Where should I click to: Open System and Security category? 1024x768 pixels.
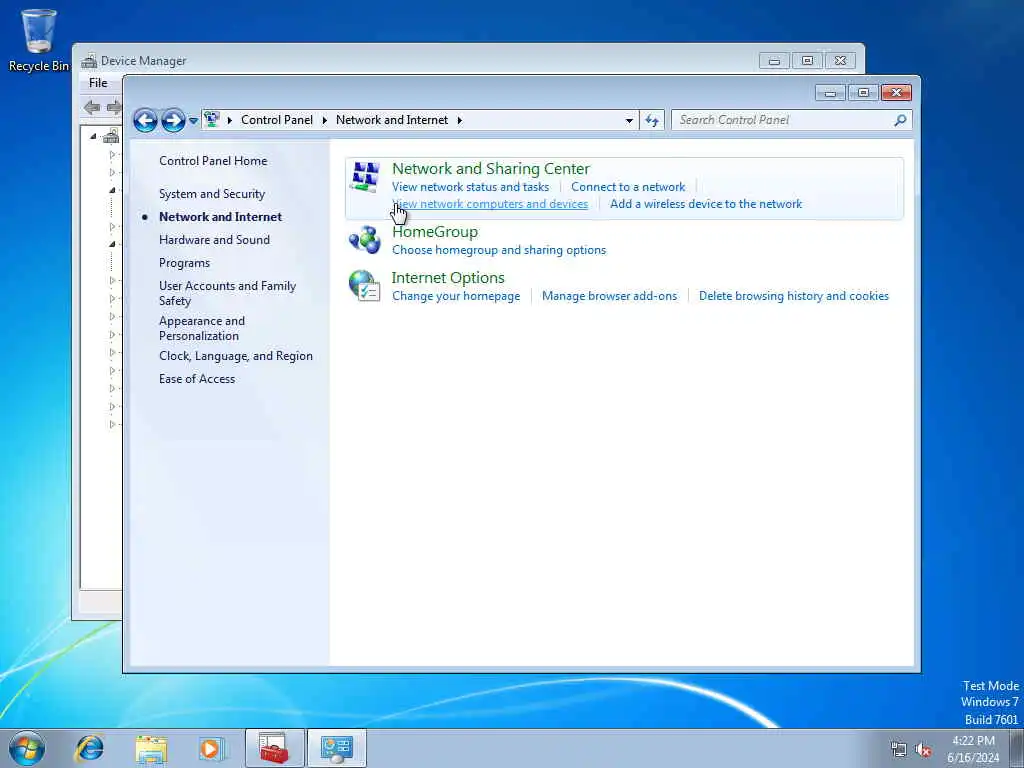click(x=212, y=194)
